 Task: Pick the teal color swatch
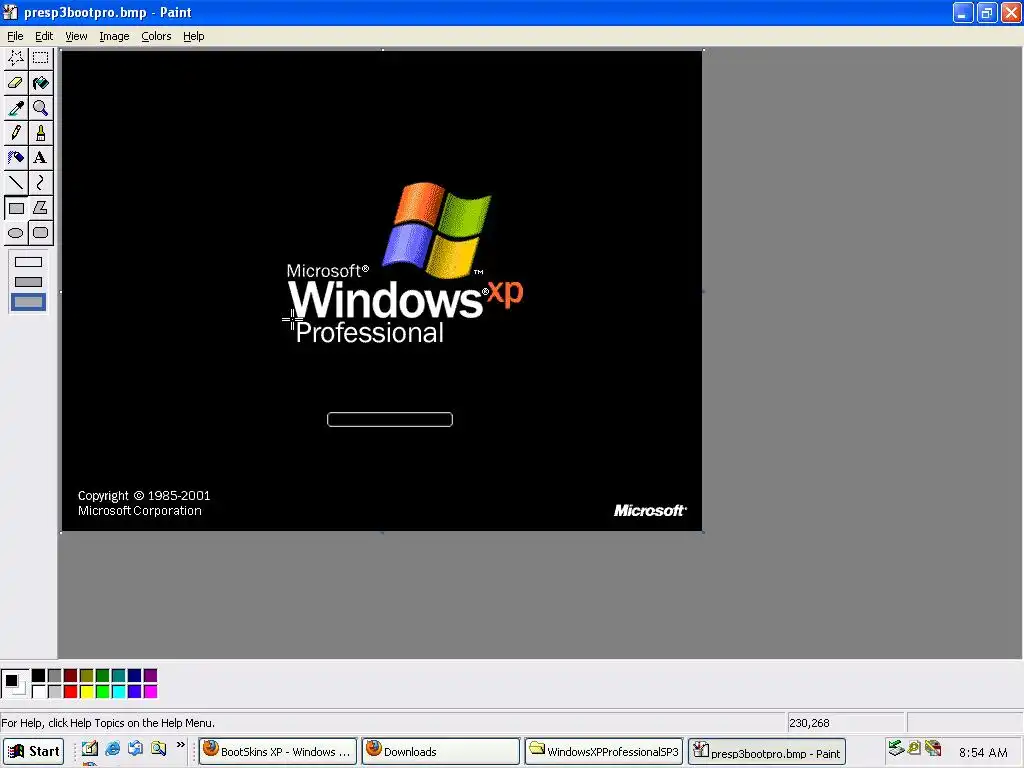coord(118,675)
